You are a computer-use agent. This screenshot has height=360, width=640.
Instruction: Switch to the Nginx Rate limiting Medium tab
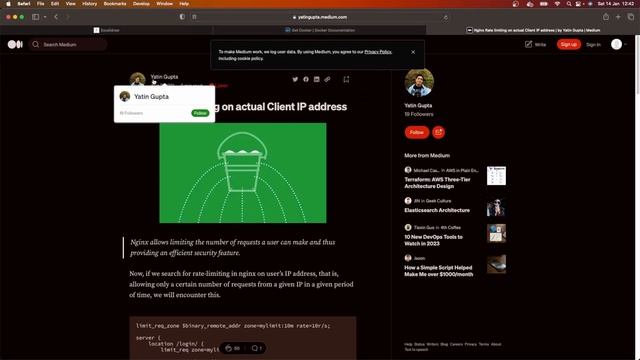click(x=533, y=30)
